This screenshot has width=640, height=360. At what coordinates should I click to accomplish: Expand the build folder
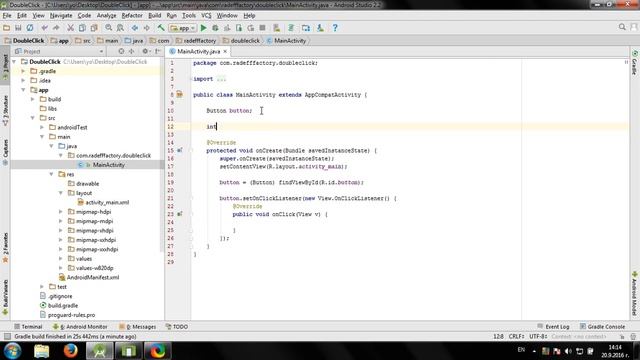(33, 99)
